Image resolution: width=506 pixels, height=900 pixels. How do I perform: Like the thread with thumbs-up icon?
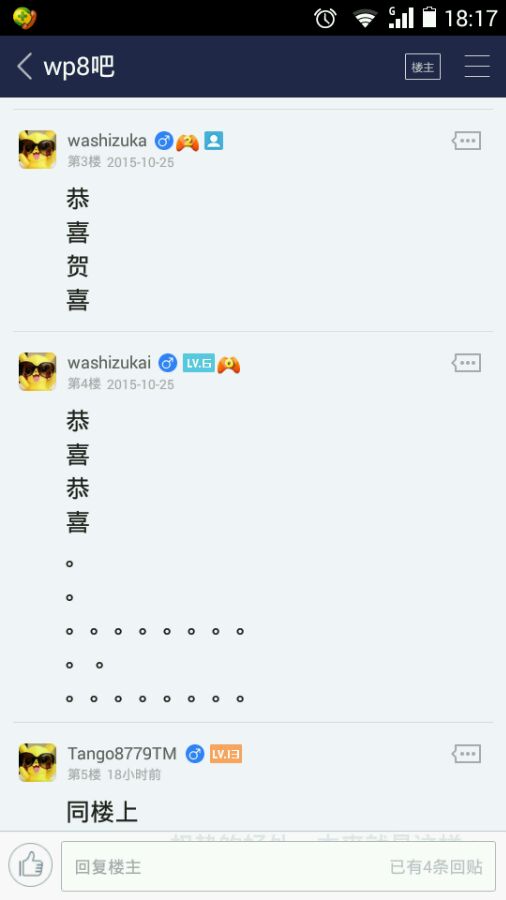click(30, 866)
